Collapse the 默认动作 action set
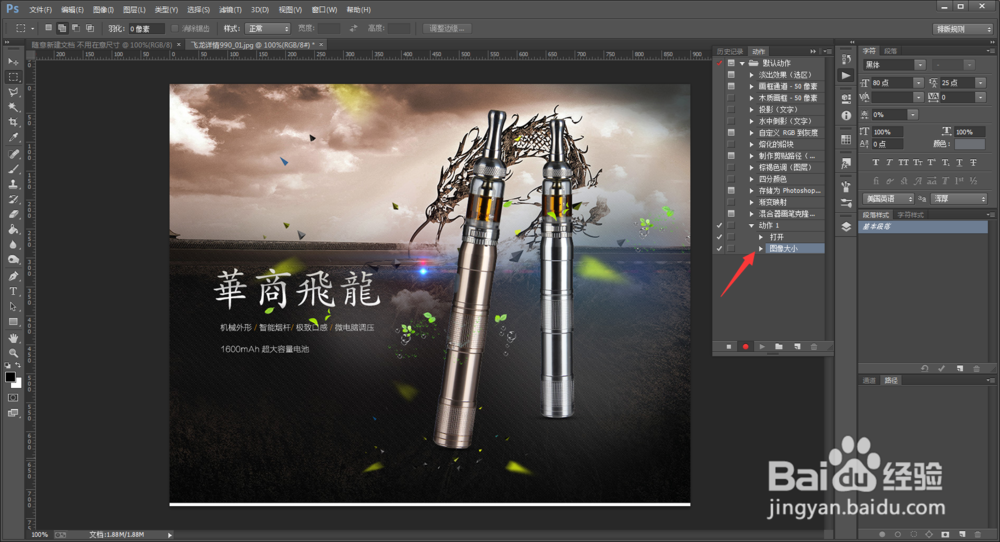The height and width of the screenshot is (542, 1000). click(x=742, y=63)
